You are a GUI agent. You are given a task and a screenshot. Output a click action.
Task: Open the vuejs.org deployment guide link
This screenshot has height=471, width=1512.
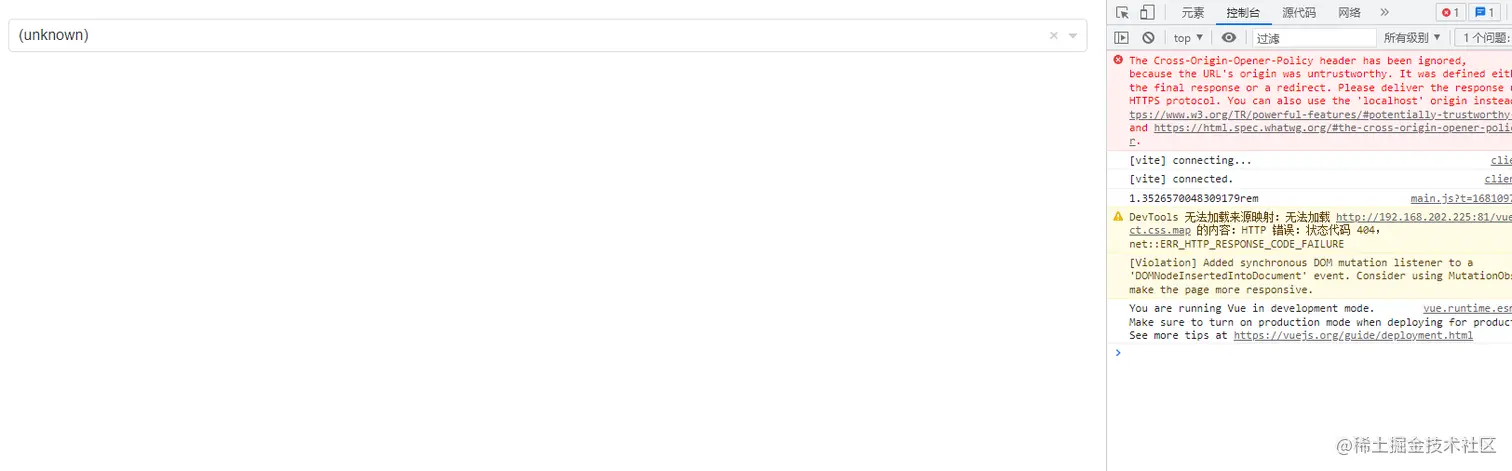click(x=1353, y=335)
